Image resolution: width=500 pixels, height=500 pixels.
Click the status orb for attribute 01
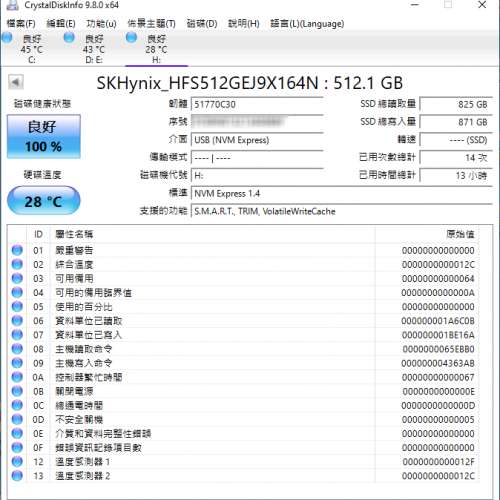17,250
